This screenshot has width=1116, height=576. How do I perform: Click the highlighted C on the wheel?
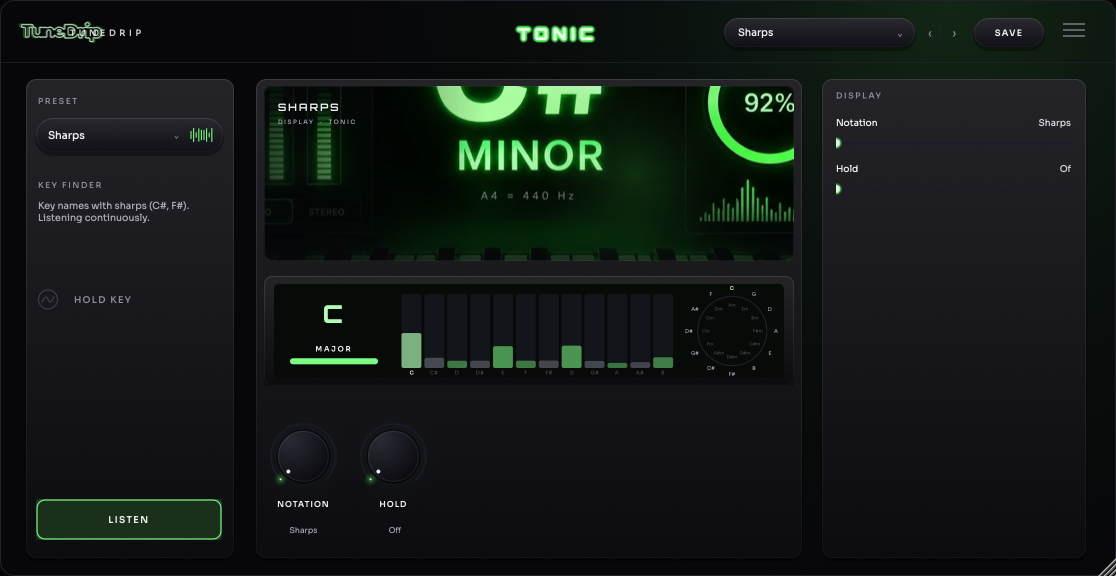732,288
